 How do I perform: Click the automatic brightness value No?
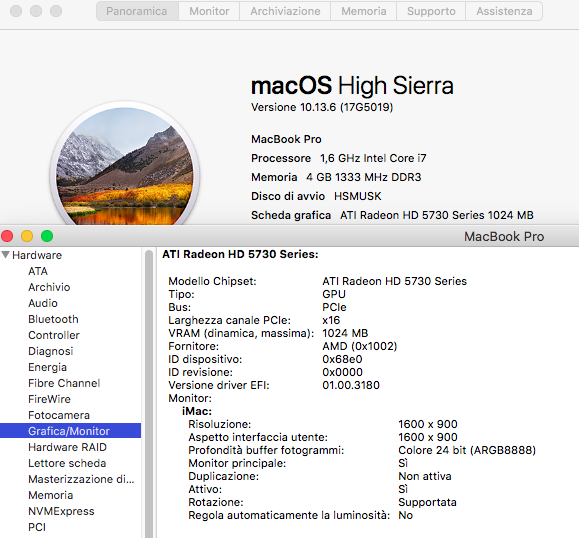pyautogui.click(x=405, y=515)
